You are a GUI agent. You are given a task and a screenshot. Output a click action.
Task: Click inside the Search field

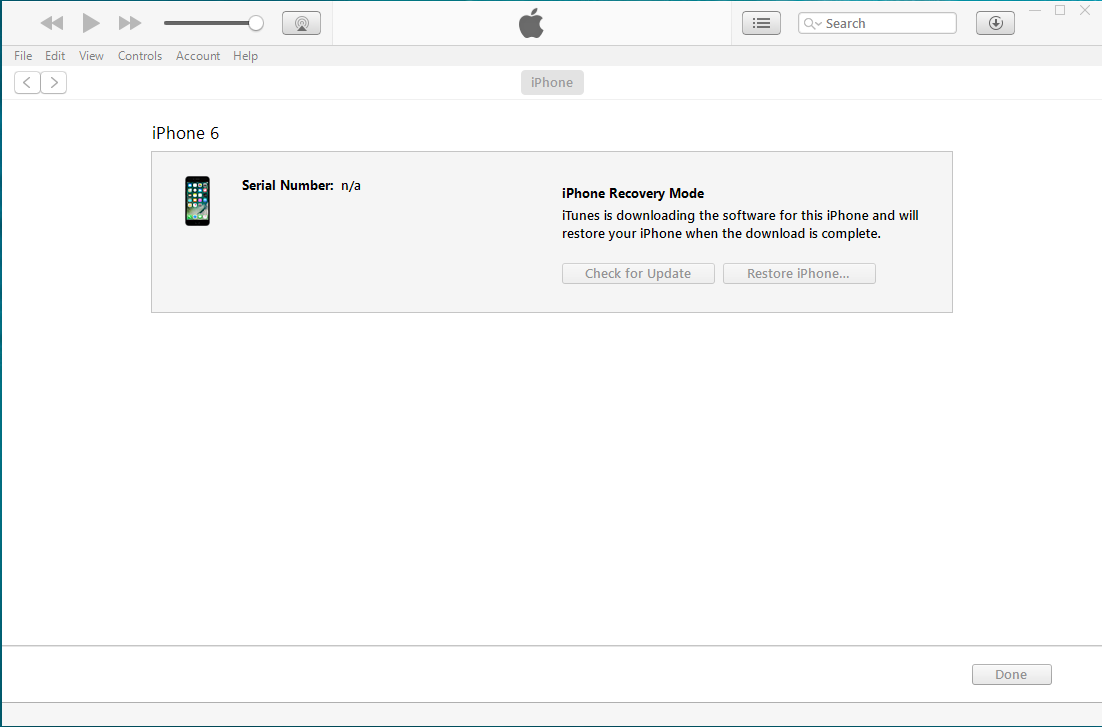tap(880, 22)
